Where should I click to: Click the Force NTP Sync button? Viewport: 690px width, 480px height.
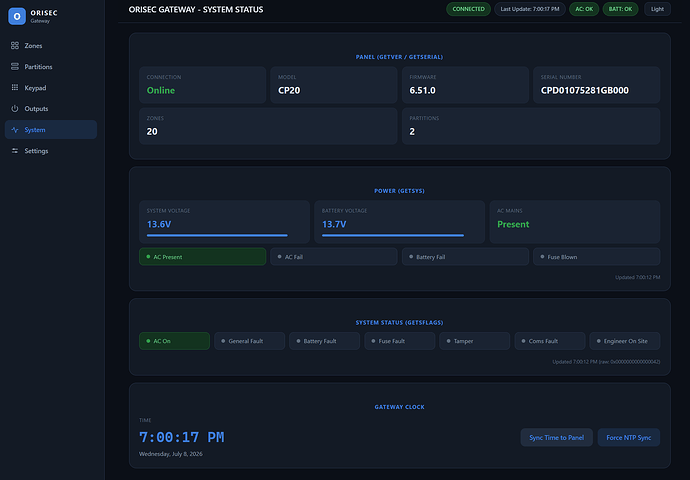[x=628, y=437]
